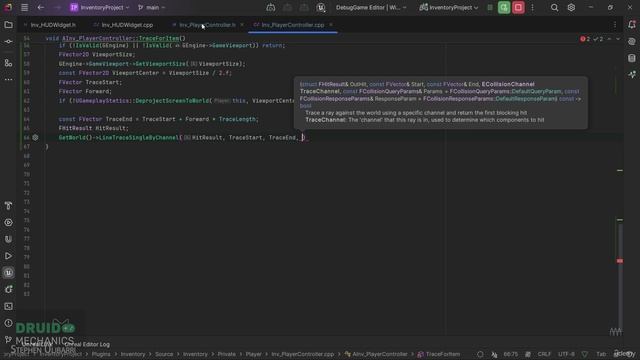Open the InventoryProject solution dropdown

pyautogui.click(x=100, y=7)
